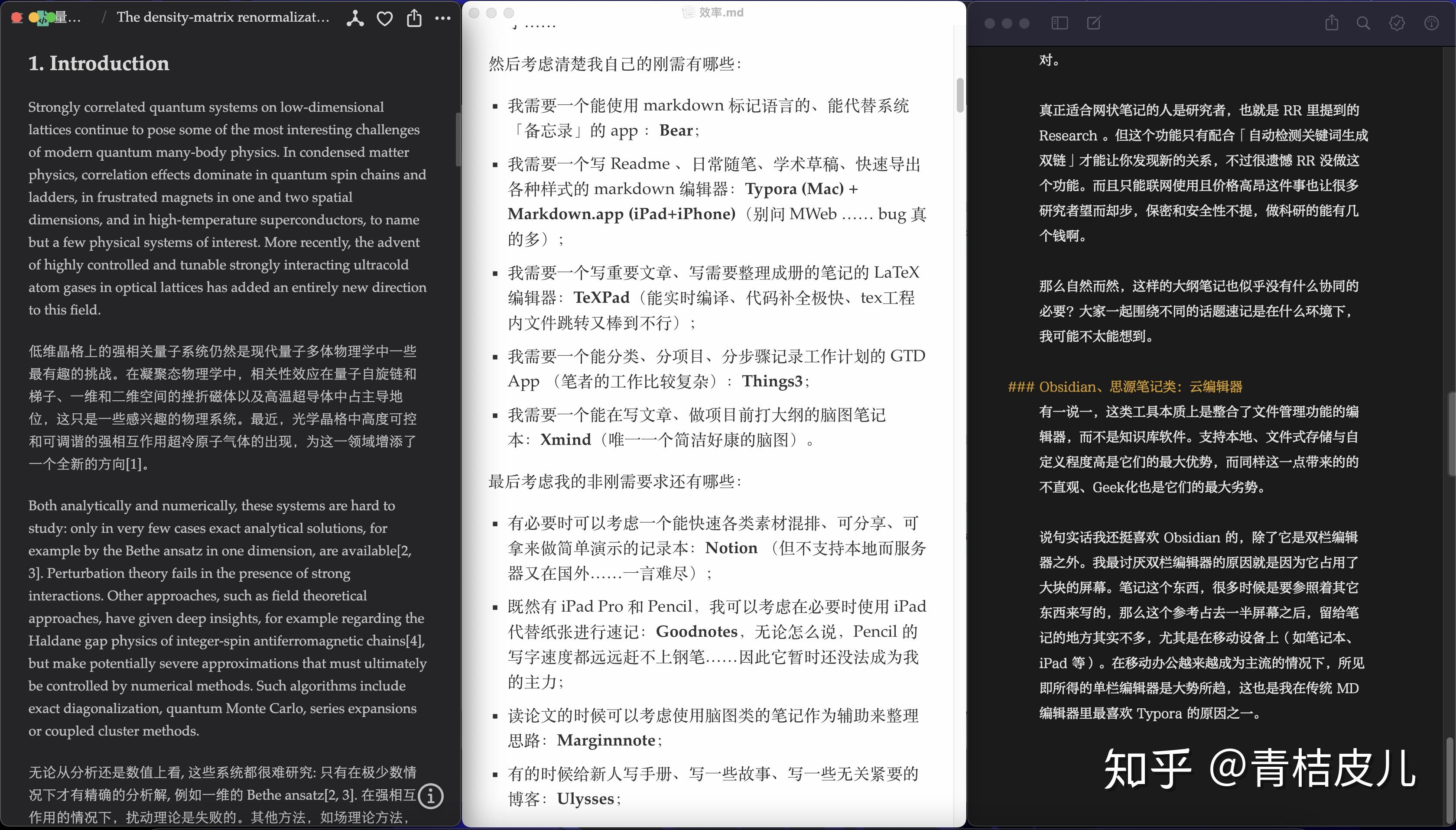
Task: Click the paragraph starting '真正适合网状笔记的人是研究者' in right window
Action: (1203, 173)
